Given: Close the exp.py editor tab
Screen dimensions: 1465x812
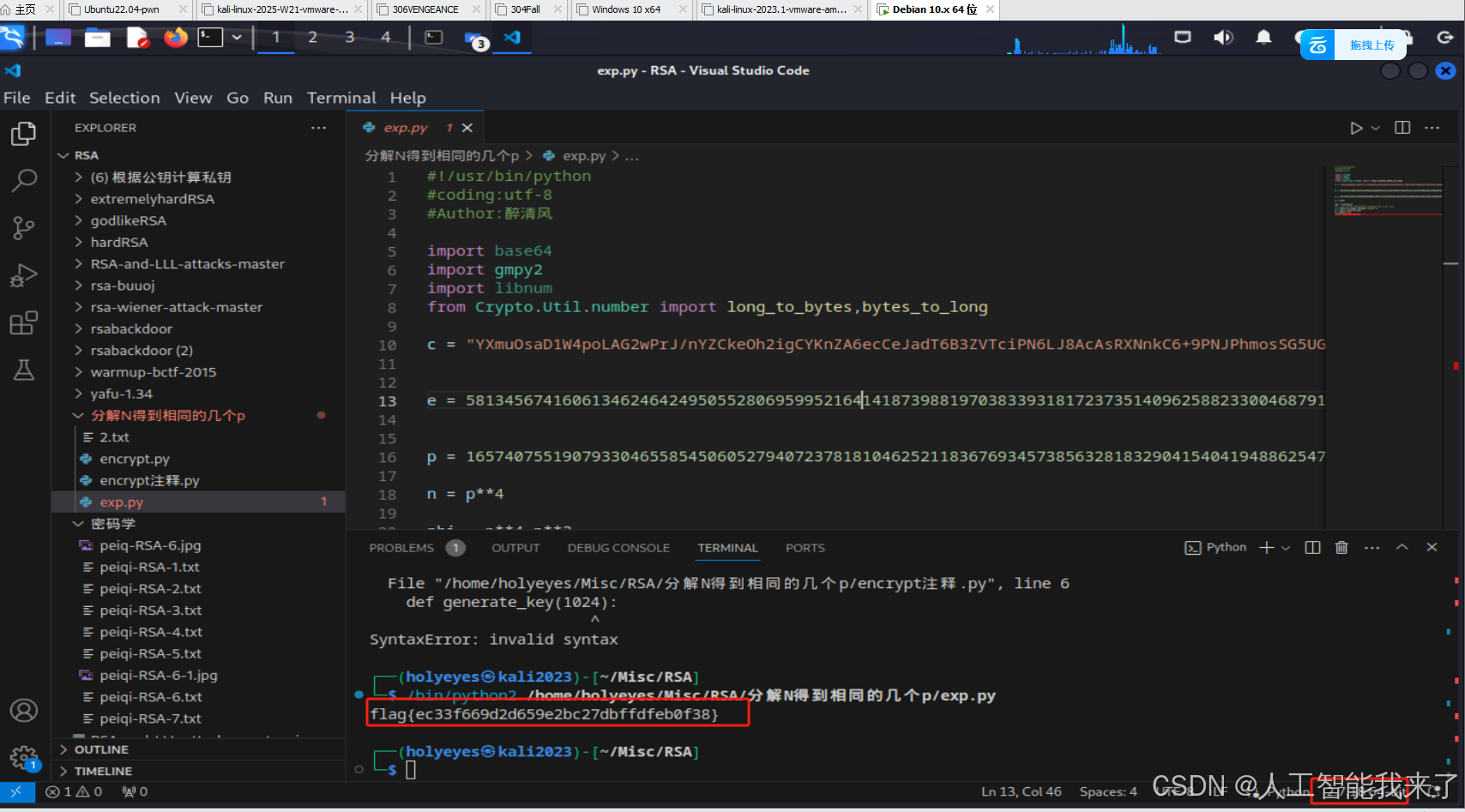Looking at the screenshot, I should (x=467, y=128).
